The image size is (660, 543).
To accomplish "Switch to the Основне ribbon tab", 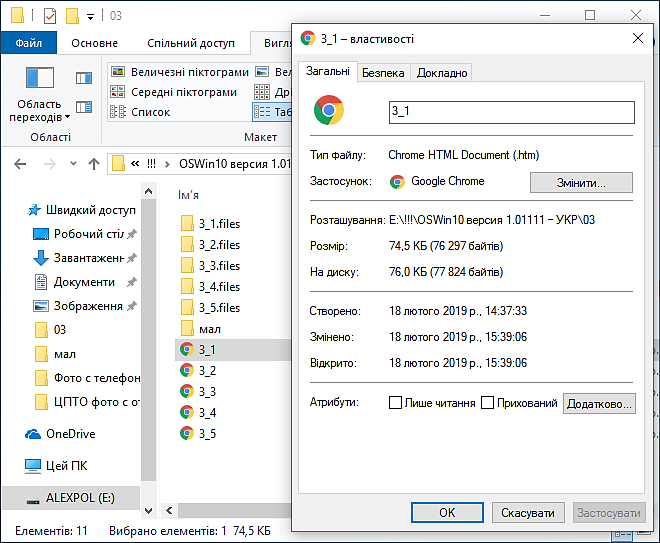I will (x=94, y=43).
